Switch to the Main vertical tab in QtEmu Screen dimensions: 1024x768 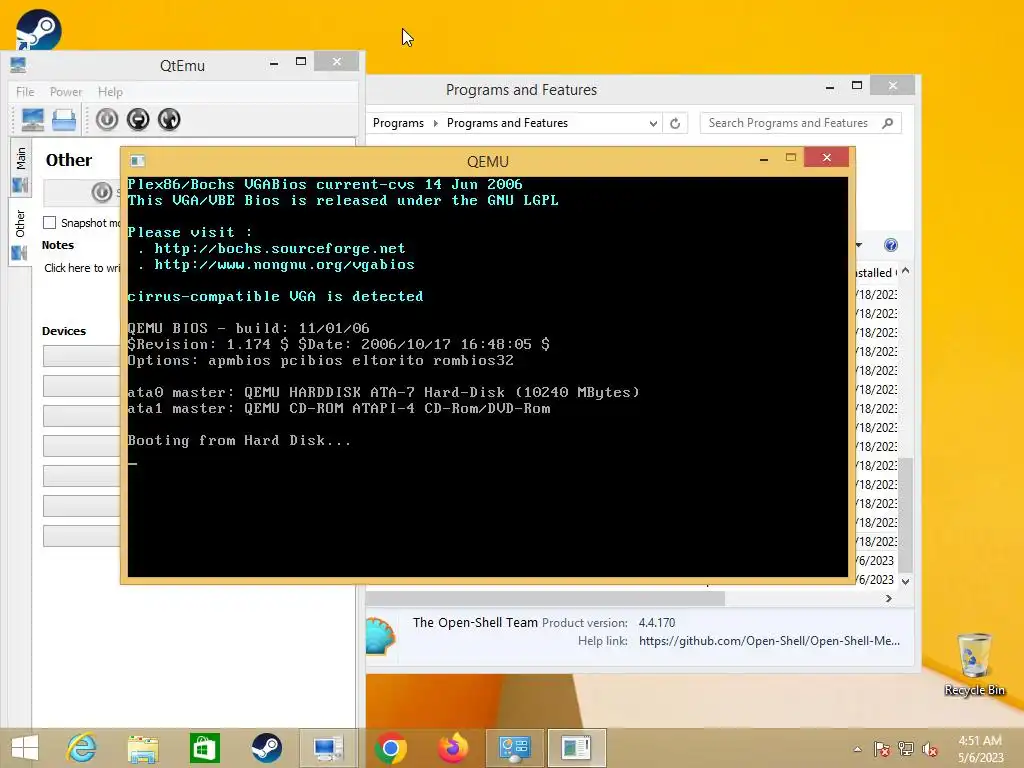point(20,168)
